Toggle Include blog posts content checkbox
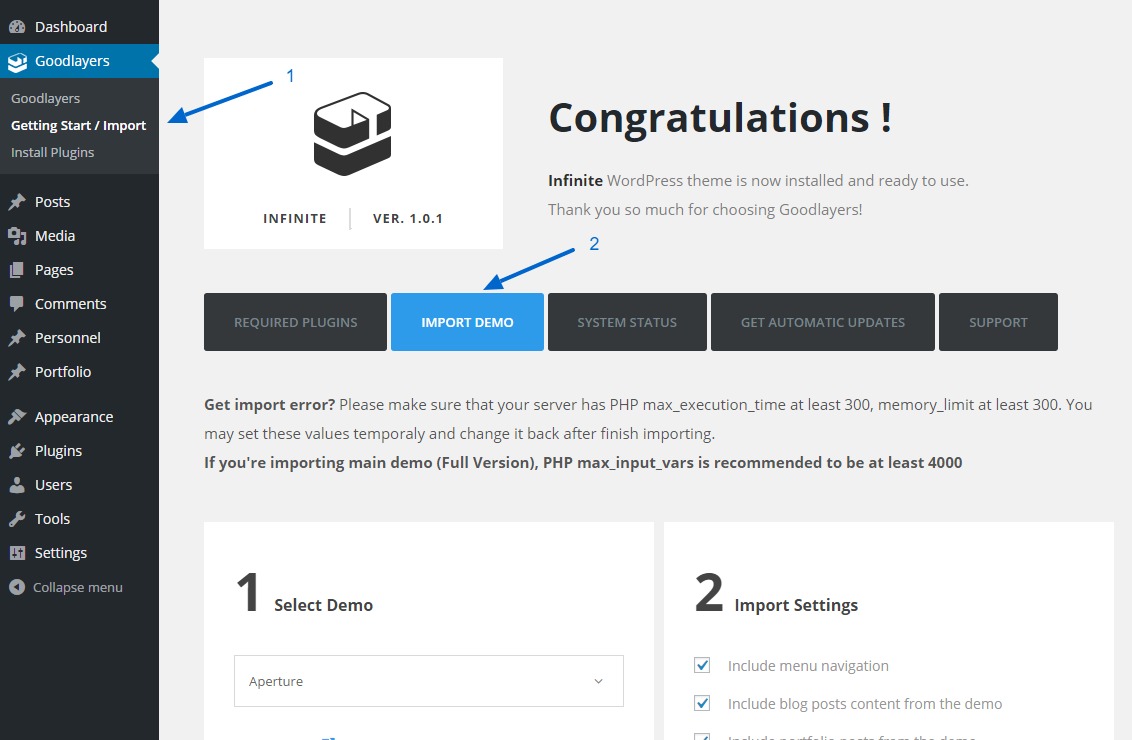Viewport: 1132px width, 740px height. (x=702, y=704)
